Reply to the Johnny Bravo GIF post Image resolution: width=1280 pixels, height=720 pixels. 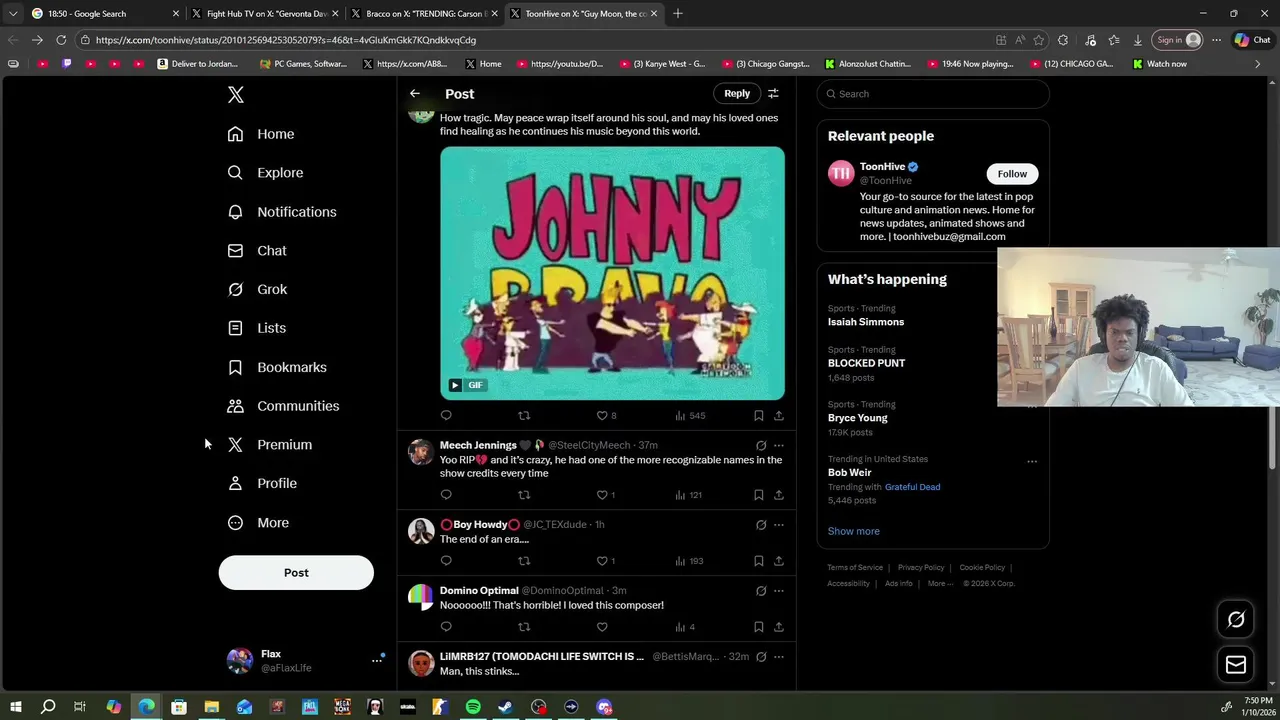pos(446,415)
